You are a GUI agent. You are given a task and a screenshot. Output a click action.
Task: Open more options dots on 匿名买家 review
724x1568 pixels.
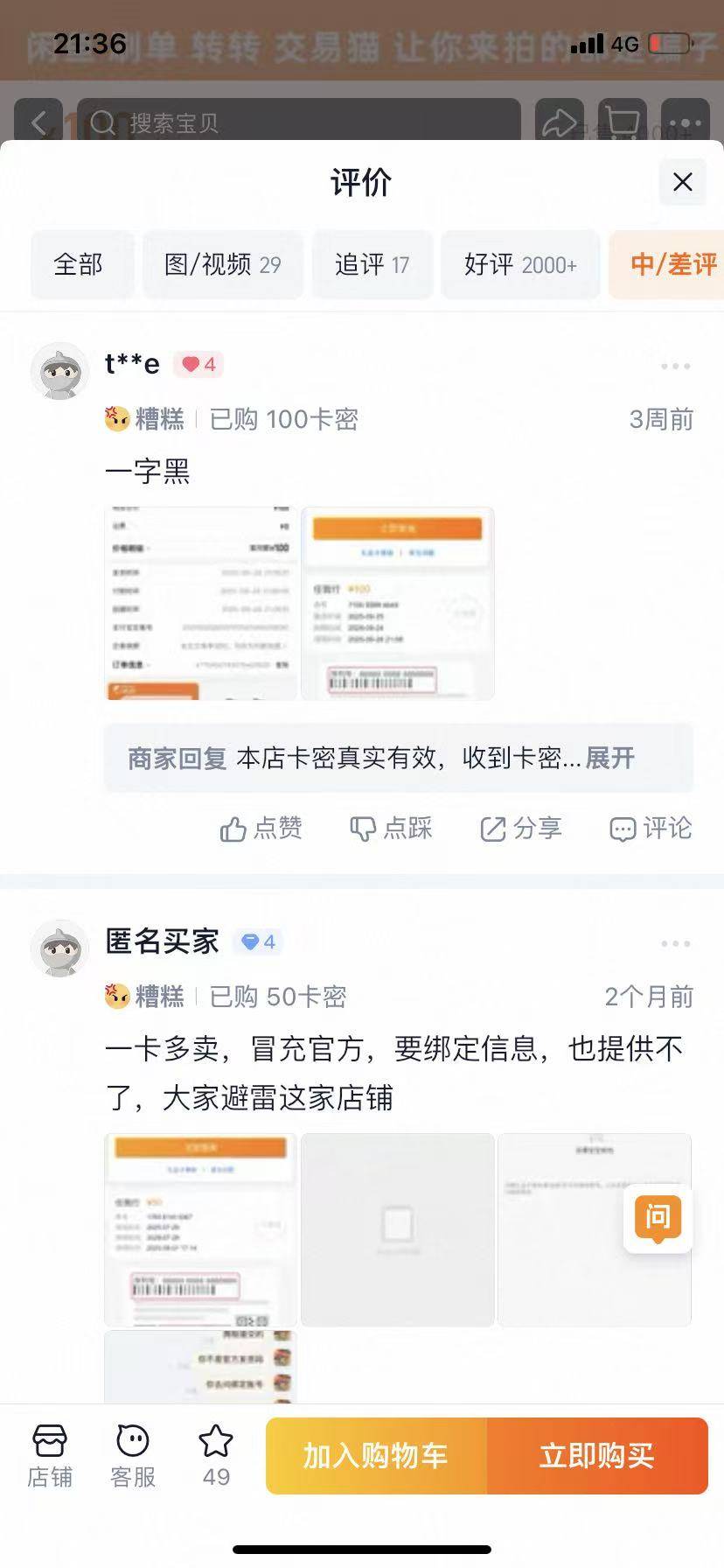(x=676, y=943)
